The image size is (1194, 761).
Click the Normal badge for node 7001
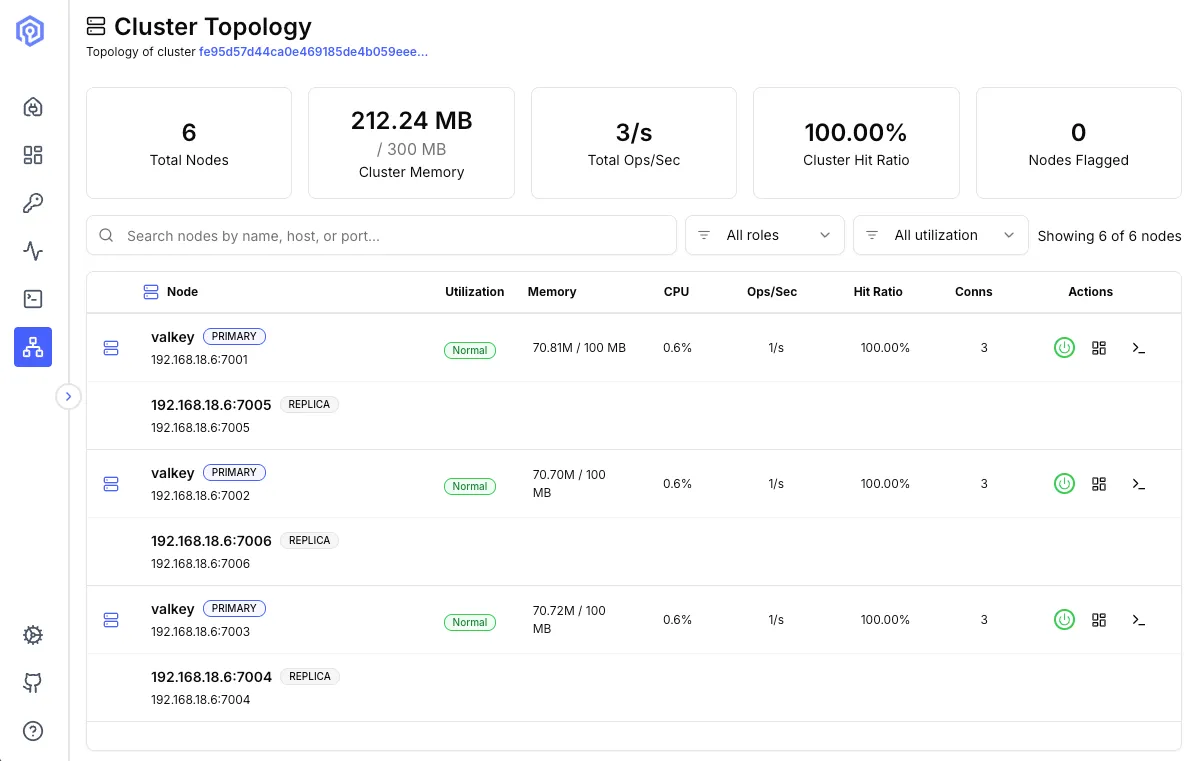[x=470, y=350]
